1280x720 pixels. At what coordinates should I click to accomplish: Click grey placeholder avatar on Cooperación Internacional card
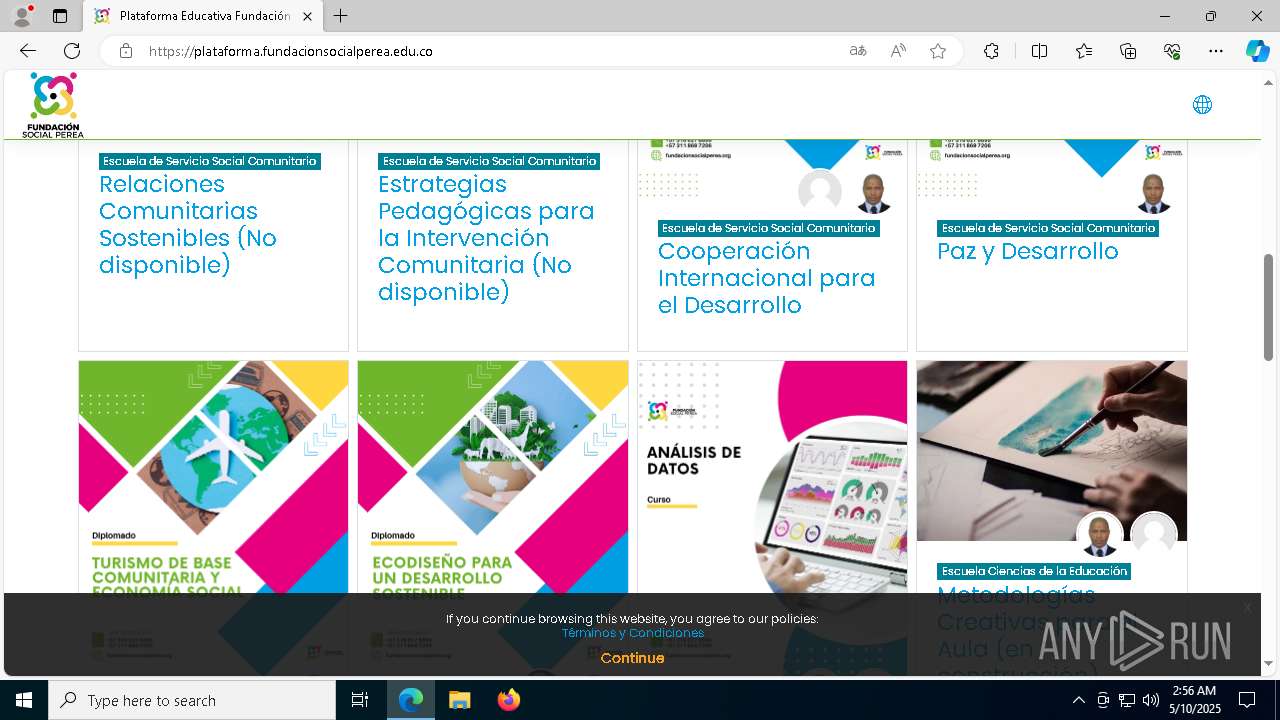(x=820, y=192)
